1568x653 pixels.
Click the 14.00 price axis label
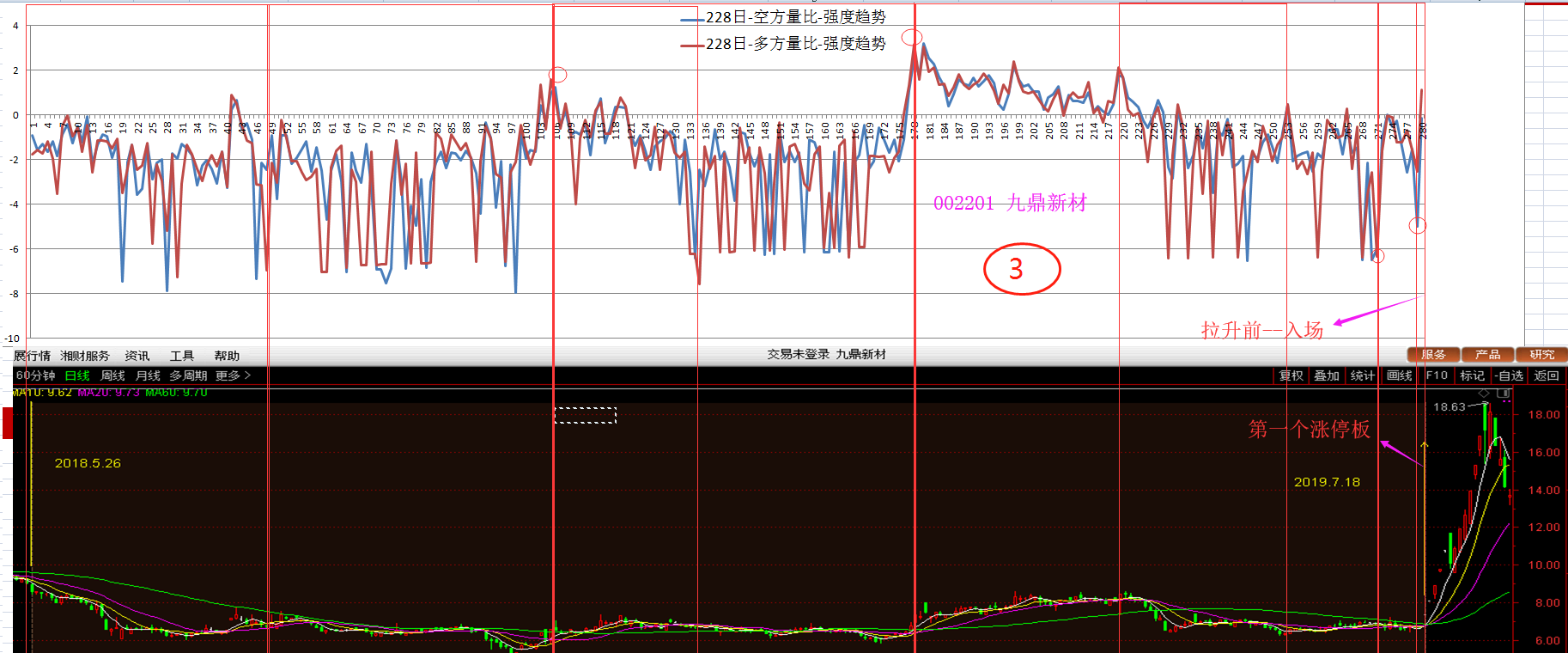point(1544,491)
